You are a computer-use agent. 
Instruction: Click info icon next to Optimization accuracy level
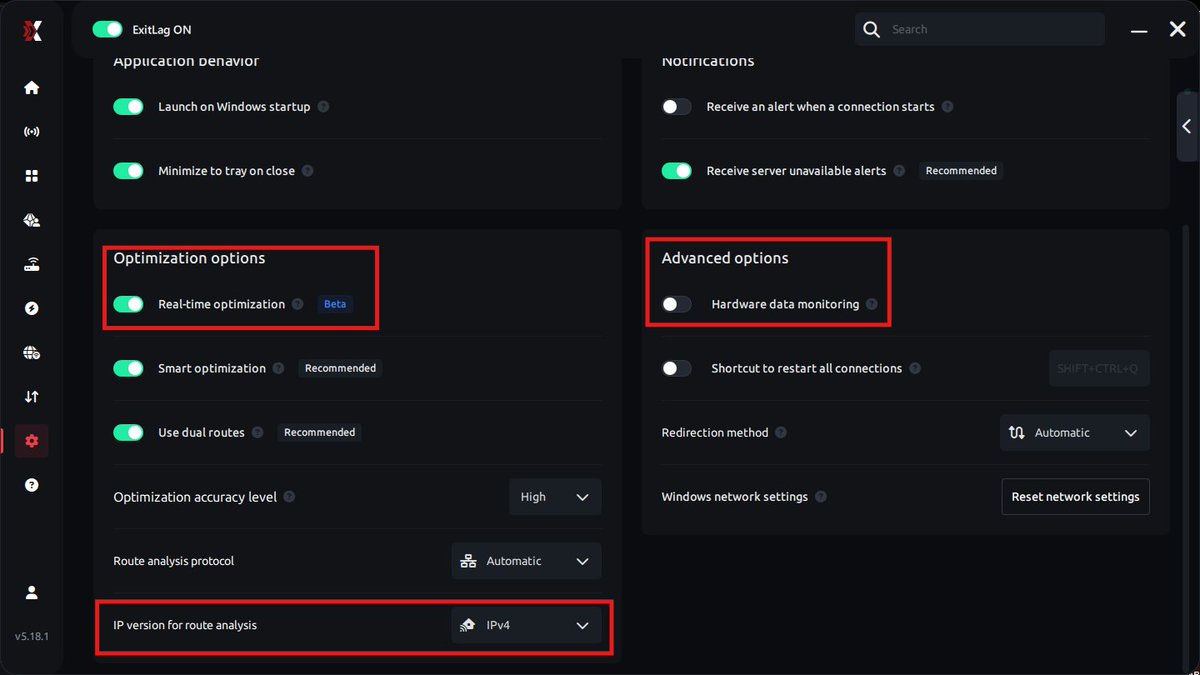[289, 497]
